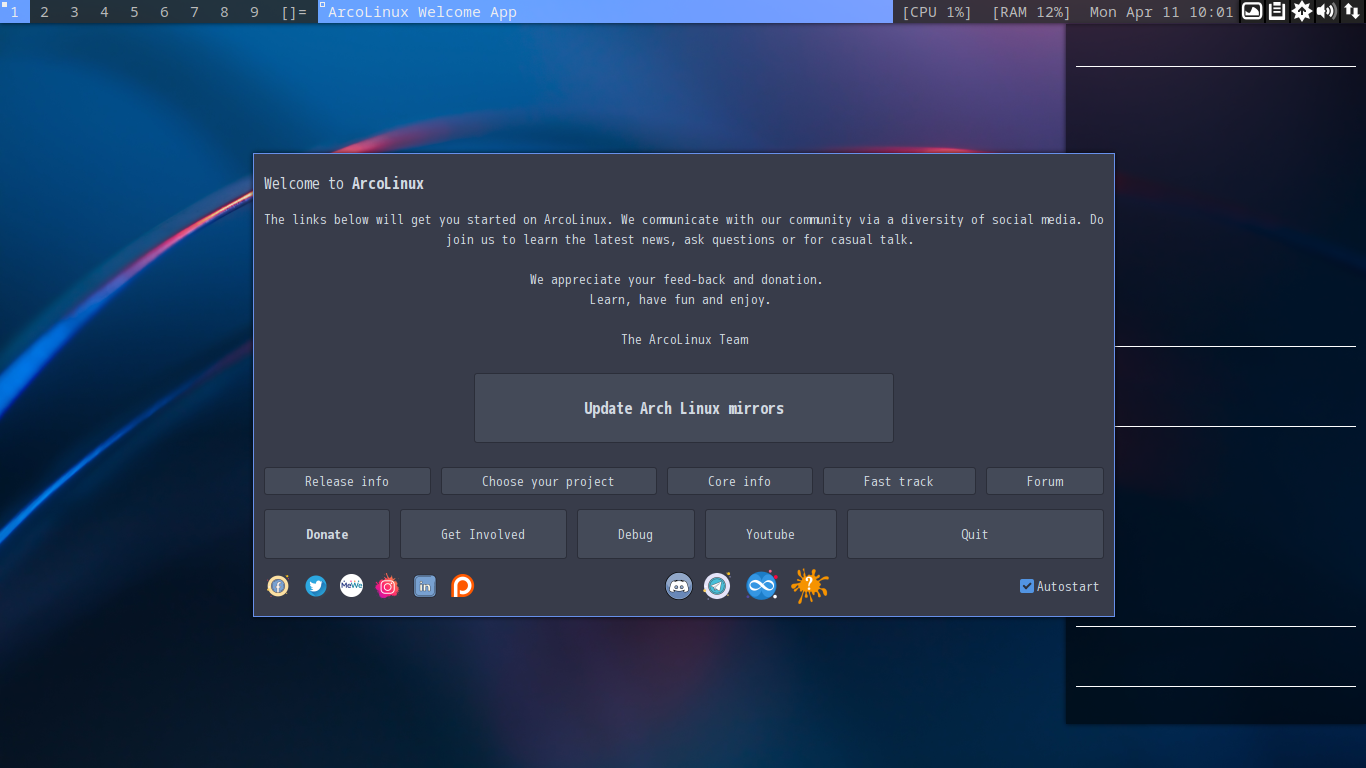Switch to workspace 8

click(224, 12)
